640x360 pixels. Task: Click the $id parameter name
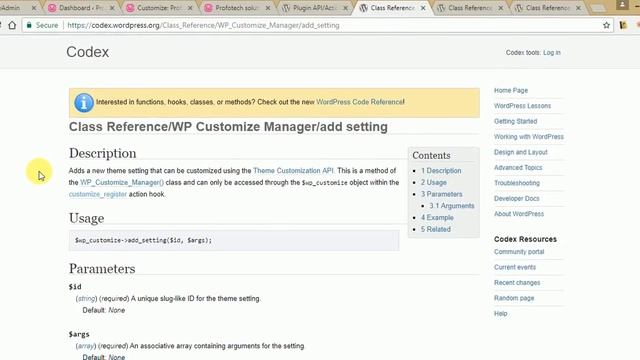click(x=75, y=287)
